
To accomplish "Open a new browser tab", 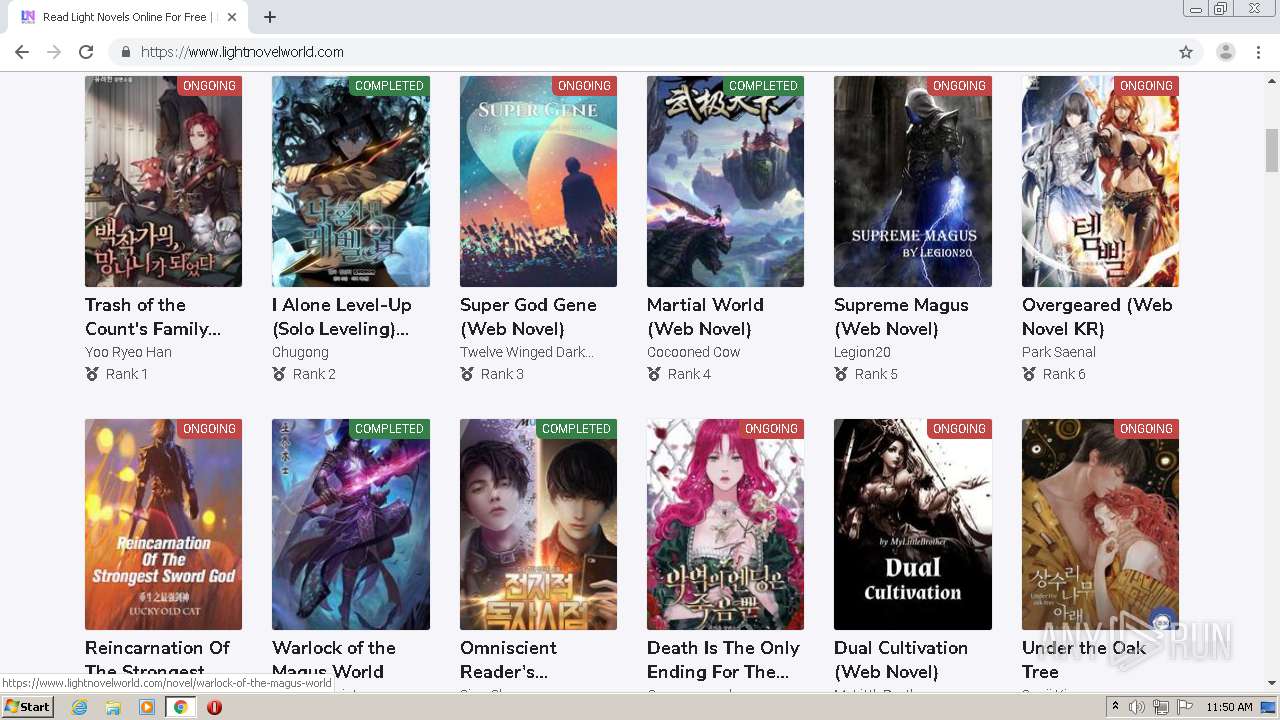I will tap(270, 17).
